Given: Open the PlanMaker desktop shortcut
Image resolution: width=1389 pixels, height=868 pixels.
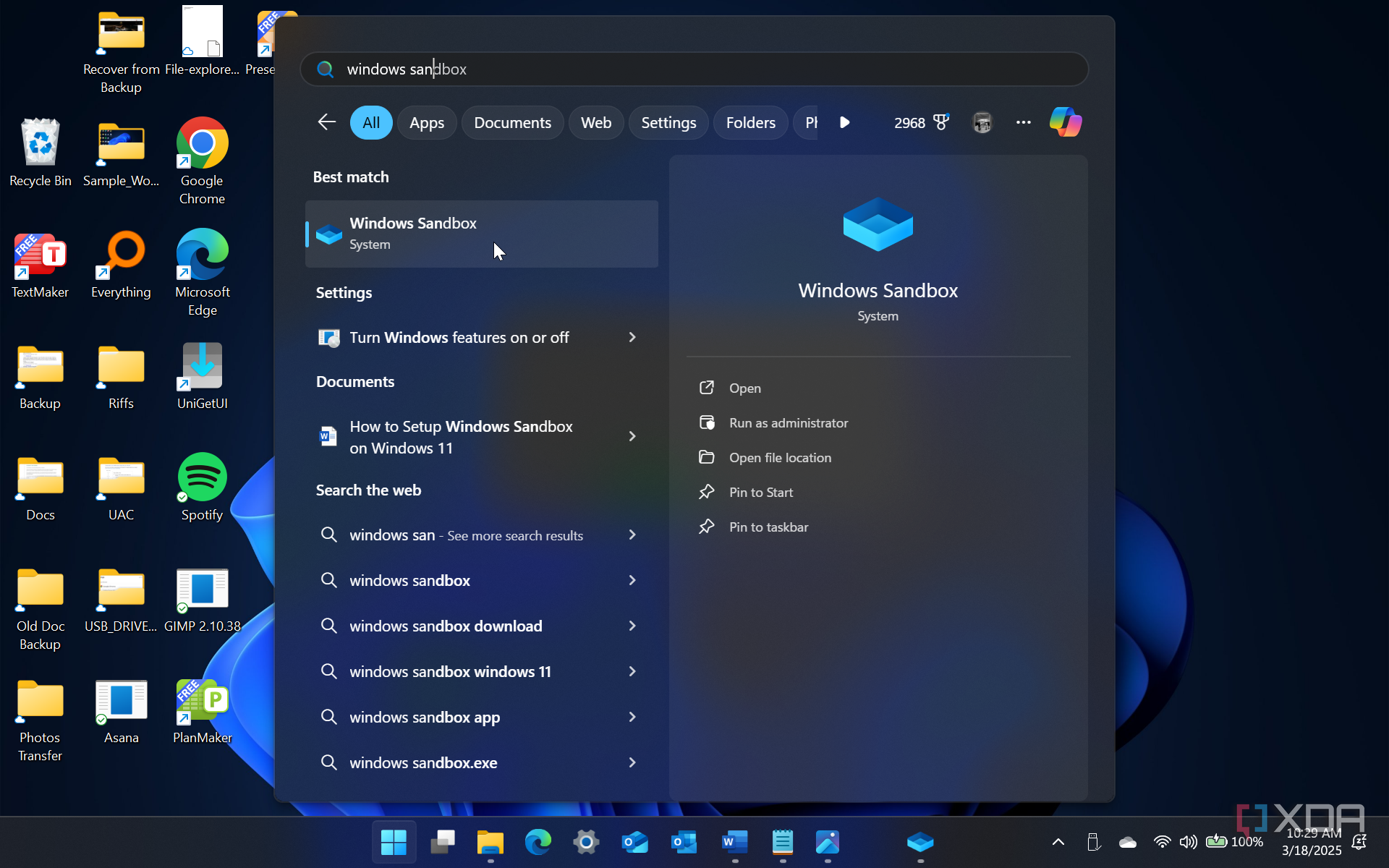Looking at the screenshot, I should click(203, 712).
